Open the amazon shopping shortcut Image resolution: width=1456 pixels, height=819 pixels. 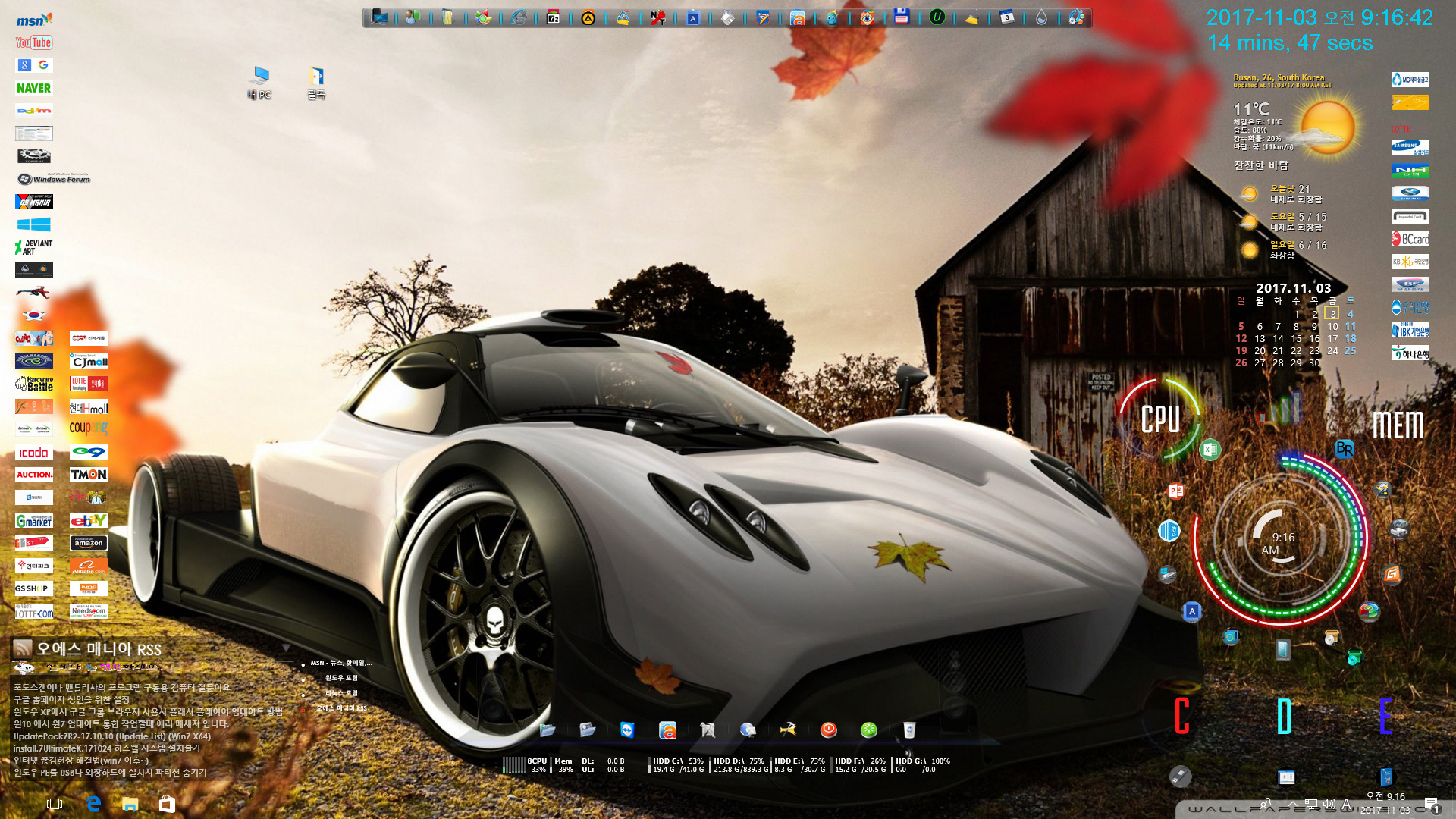pos(89,543)
